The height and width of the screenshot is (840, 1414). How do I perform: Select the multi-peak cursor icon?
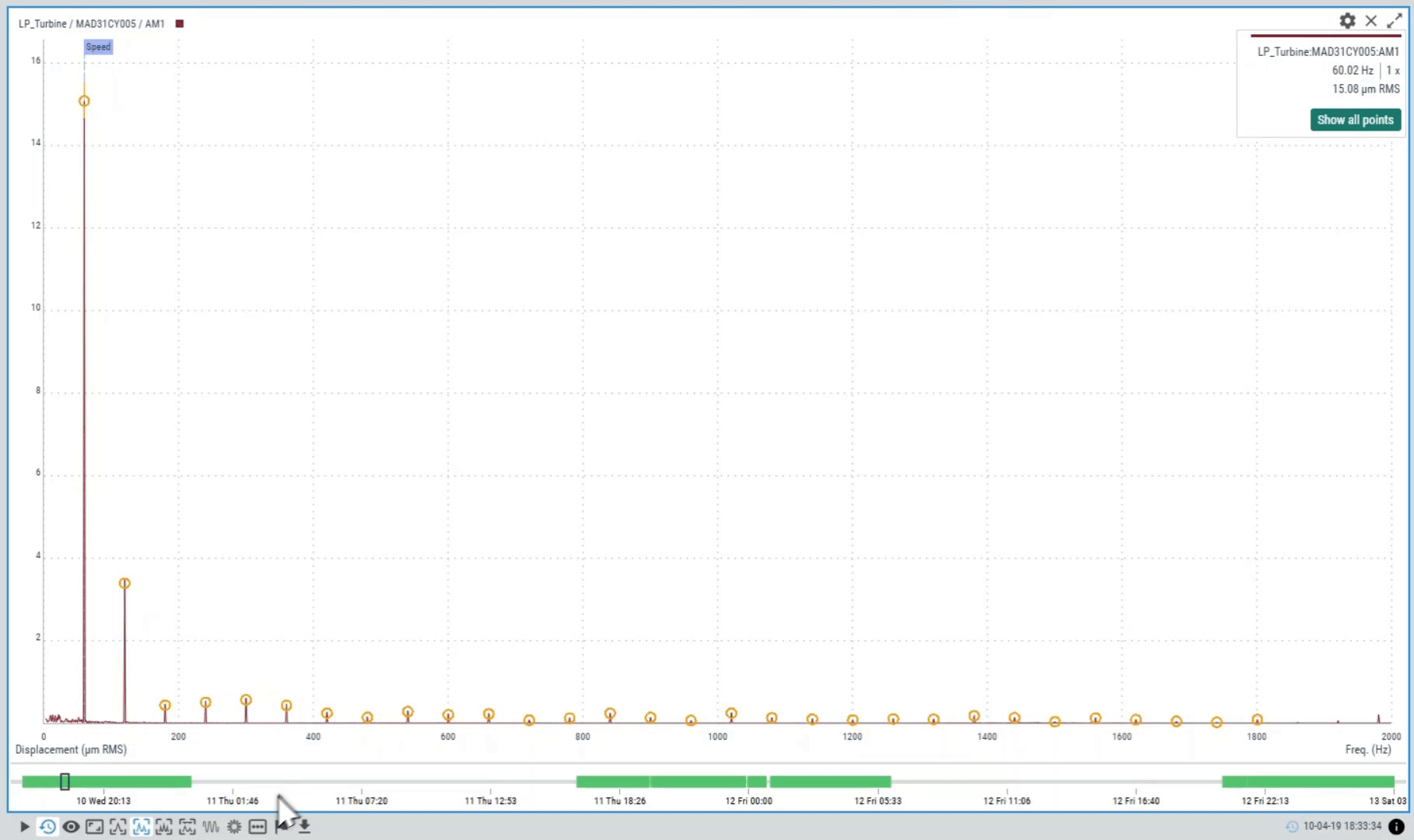[x=164, y=827]
